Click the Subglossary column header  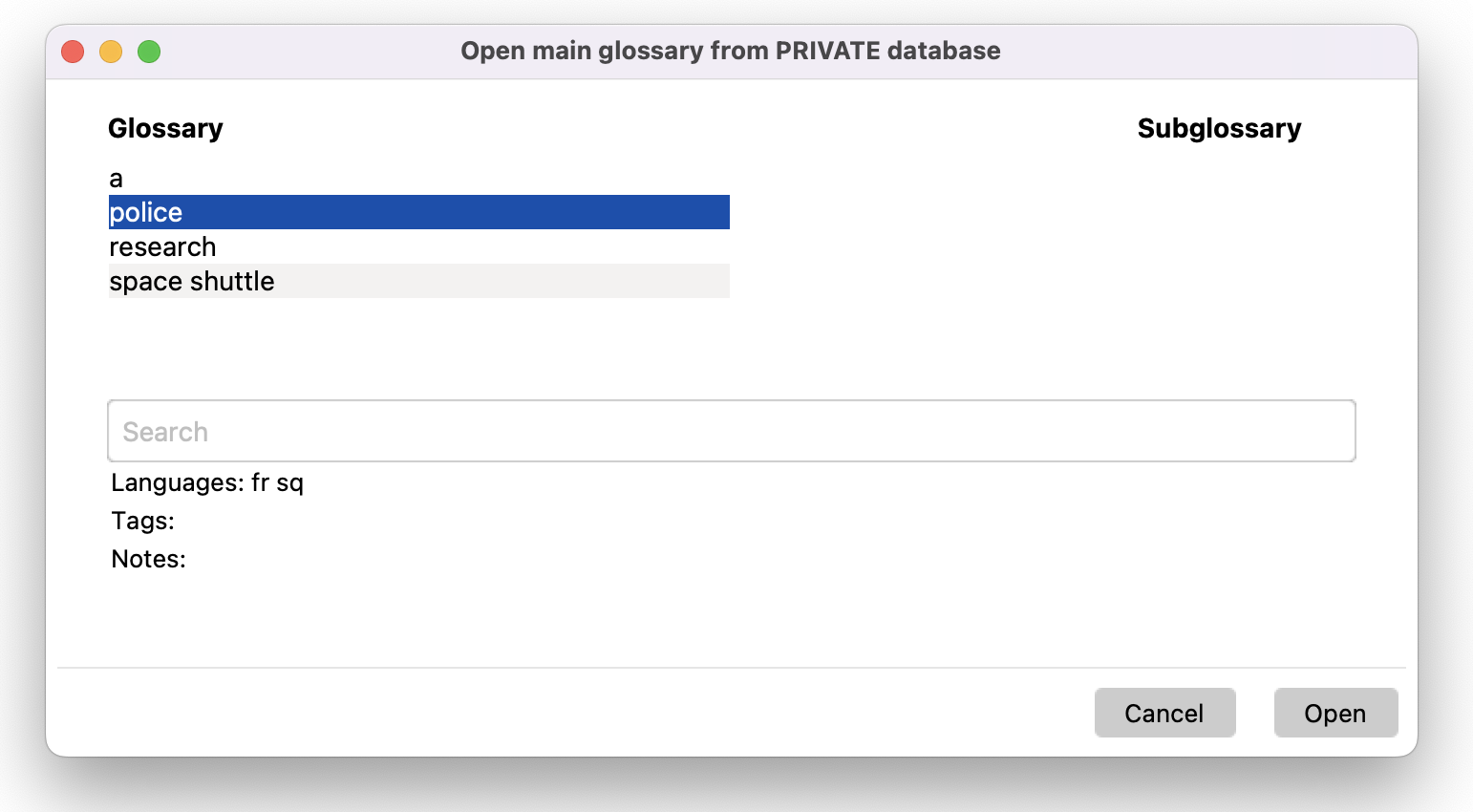tap(1219, 128)
